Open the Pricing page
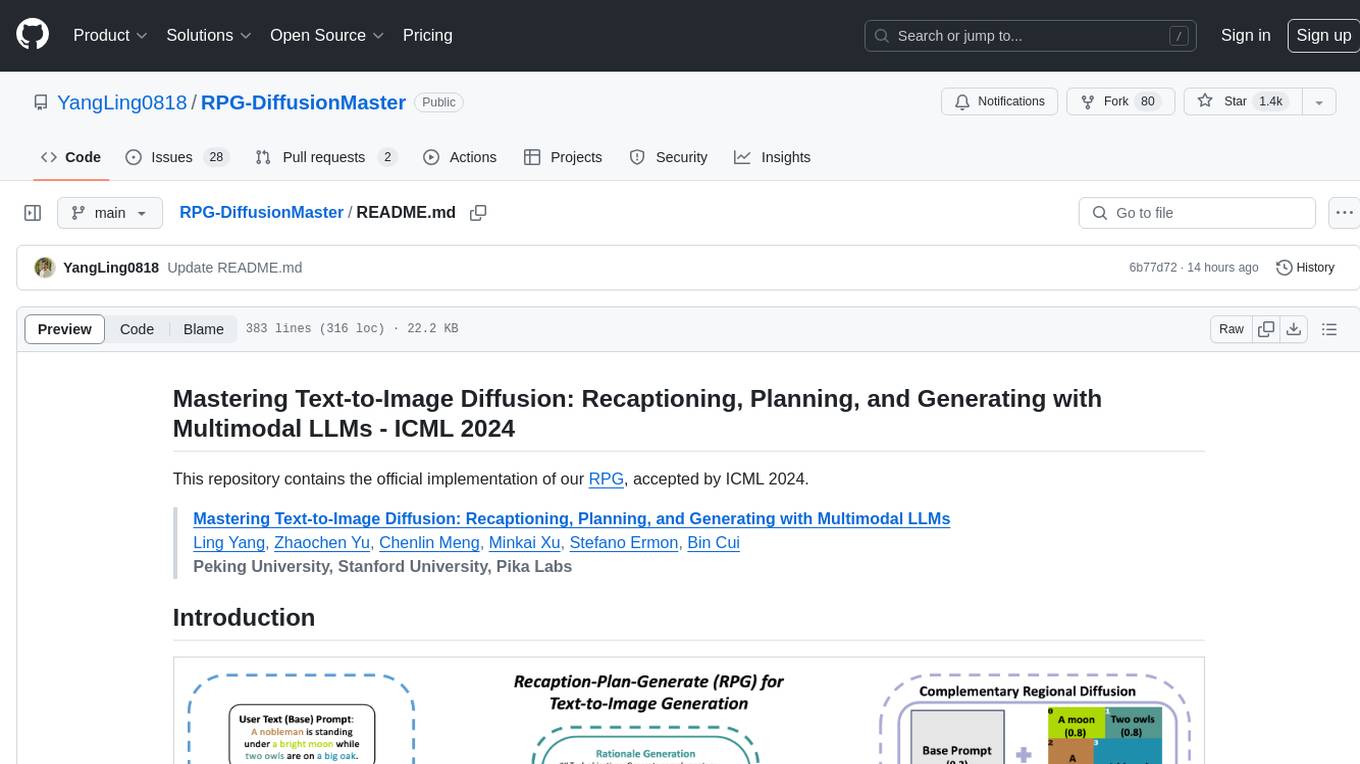Viewport: 1360px width, 764px height. [x=427, y=35]
